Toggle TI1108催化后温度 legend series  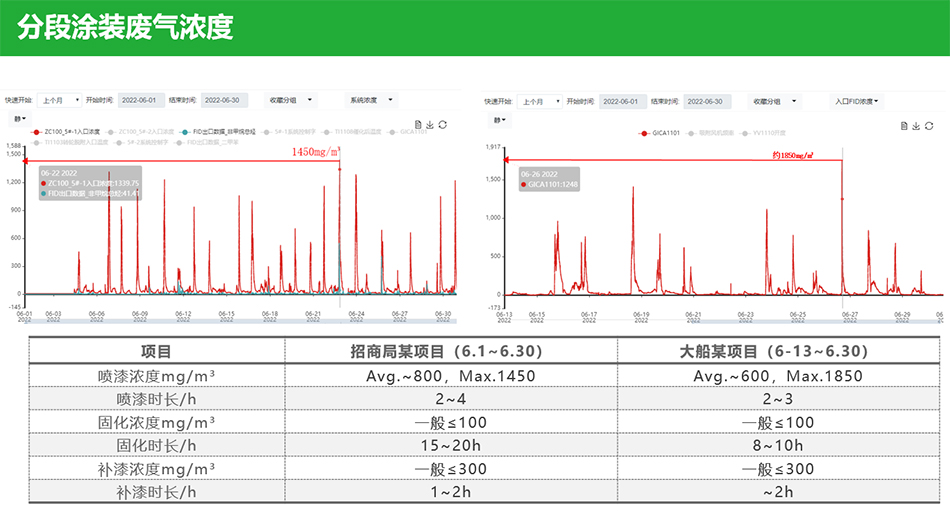pyautogui.click(x=353, y=132)
